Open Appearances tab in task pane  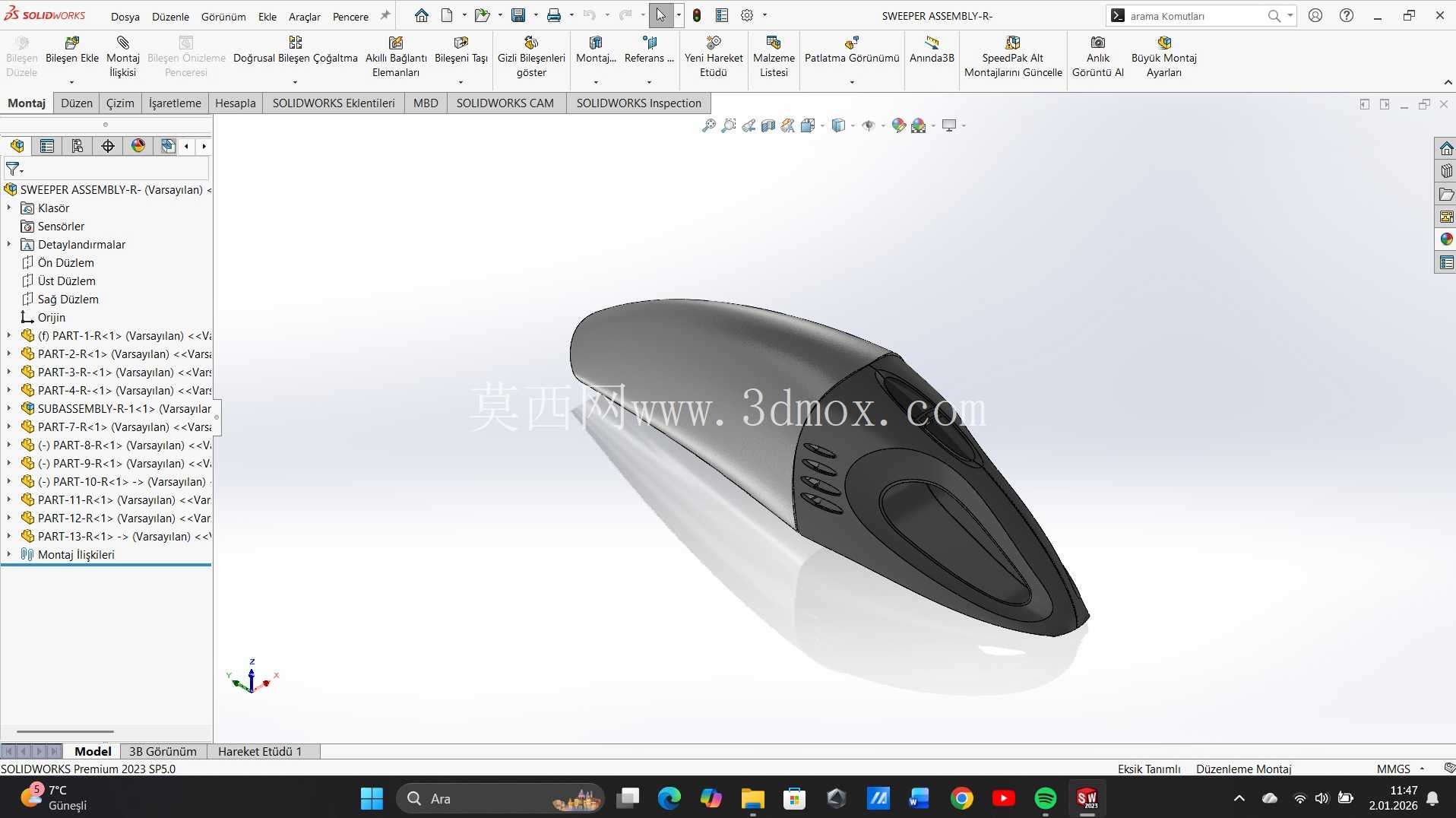tap(1446, 239)
